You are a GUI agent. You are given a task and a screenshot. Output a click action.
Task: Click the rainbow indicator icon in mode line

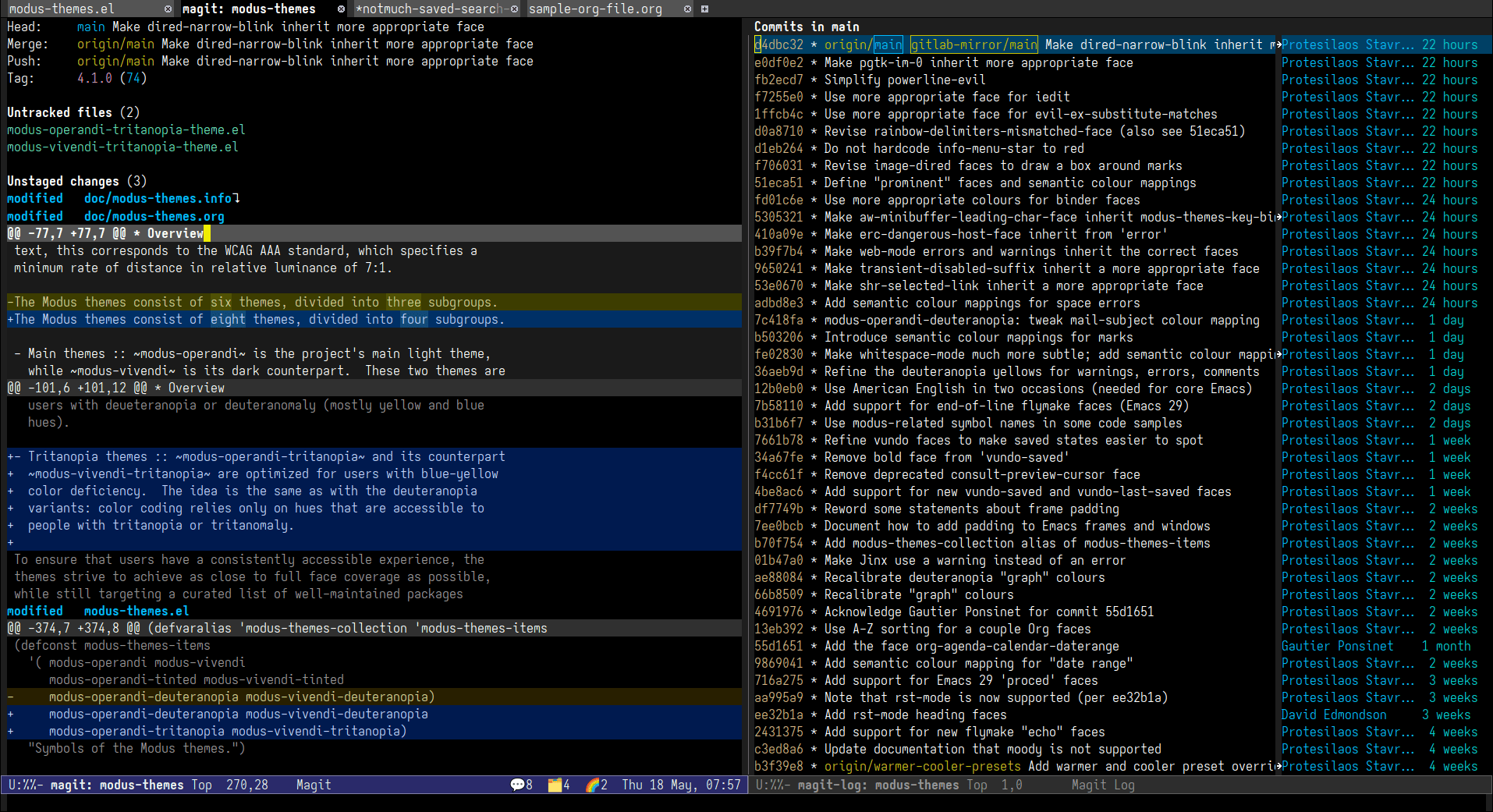pos(593,785)
